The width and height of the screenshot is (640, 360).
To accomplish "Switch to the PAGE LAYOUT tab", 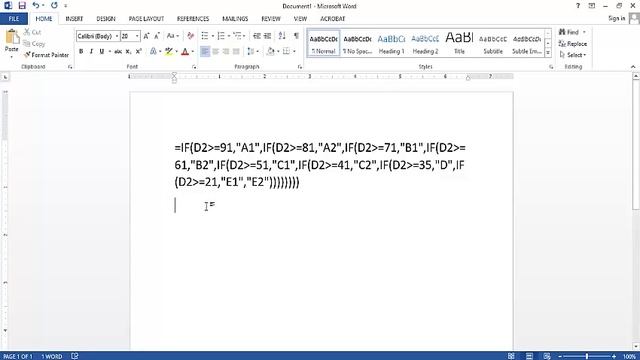I will [x=146, y=19].
